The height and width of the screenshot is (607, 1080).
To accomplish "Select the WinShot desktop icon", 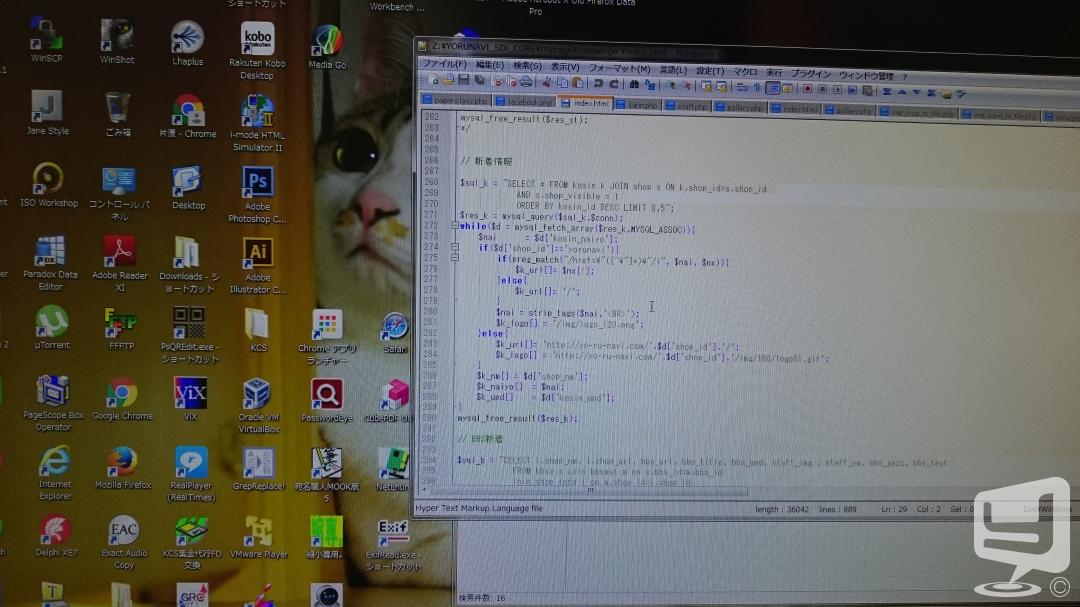I will [x=116, y=42].
